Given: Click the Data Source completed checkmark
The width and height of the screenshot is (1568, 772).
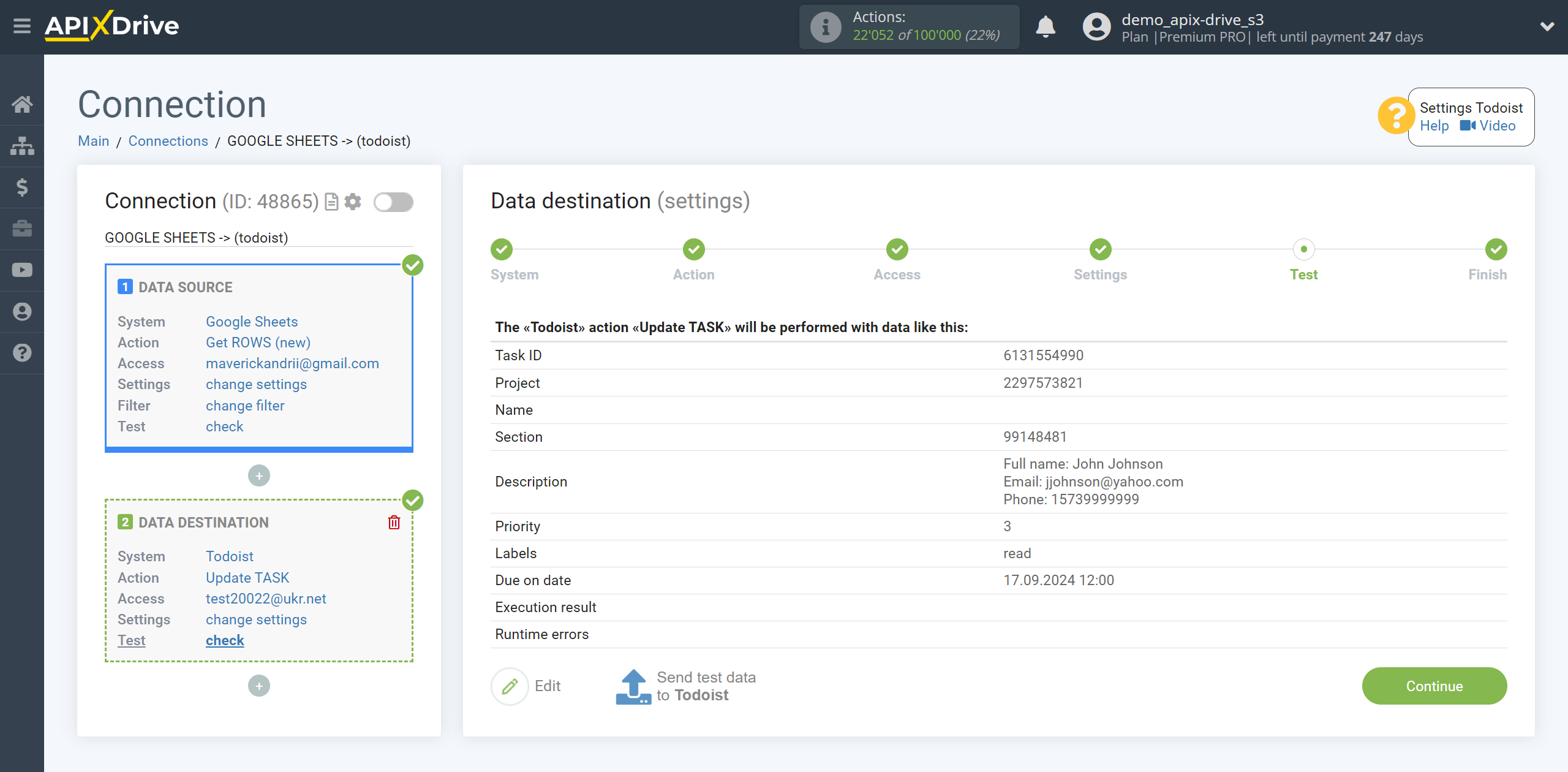Looking at the screenshot, I should pos(413,265).
